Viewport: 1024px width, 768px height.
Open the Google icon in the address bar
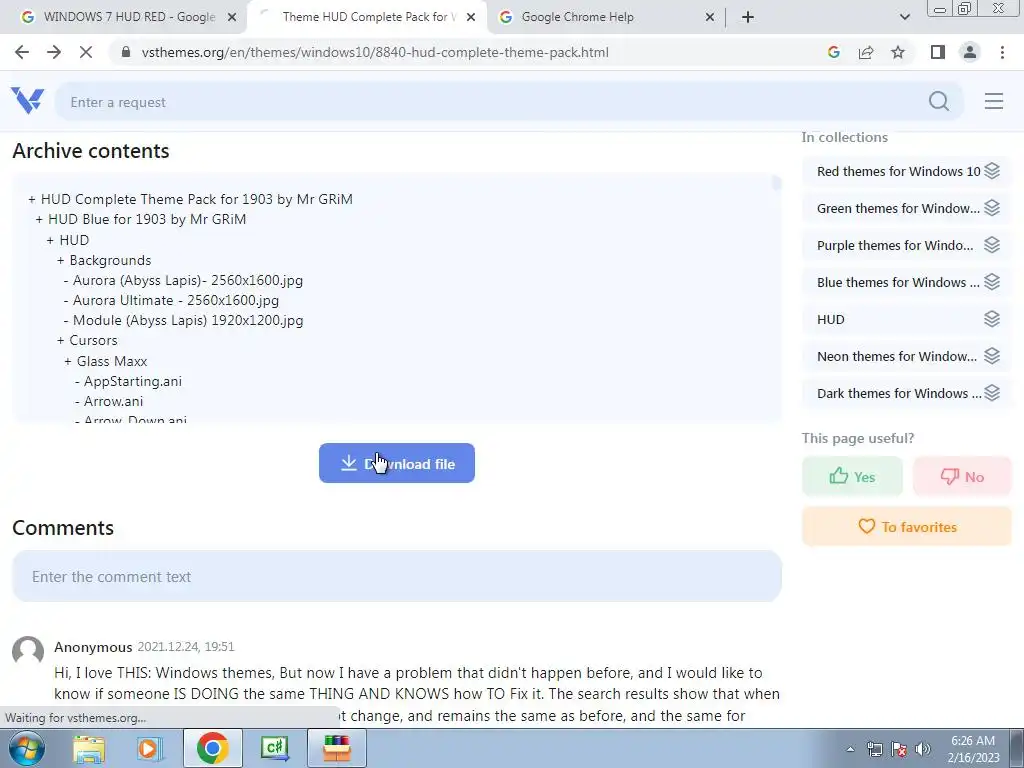(x=833, y=52)
